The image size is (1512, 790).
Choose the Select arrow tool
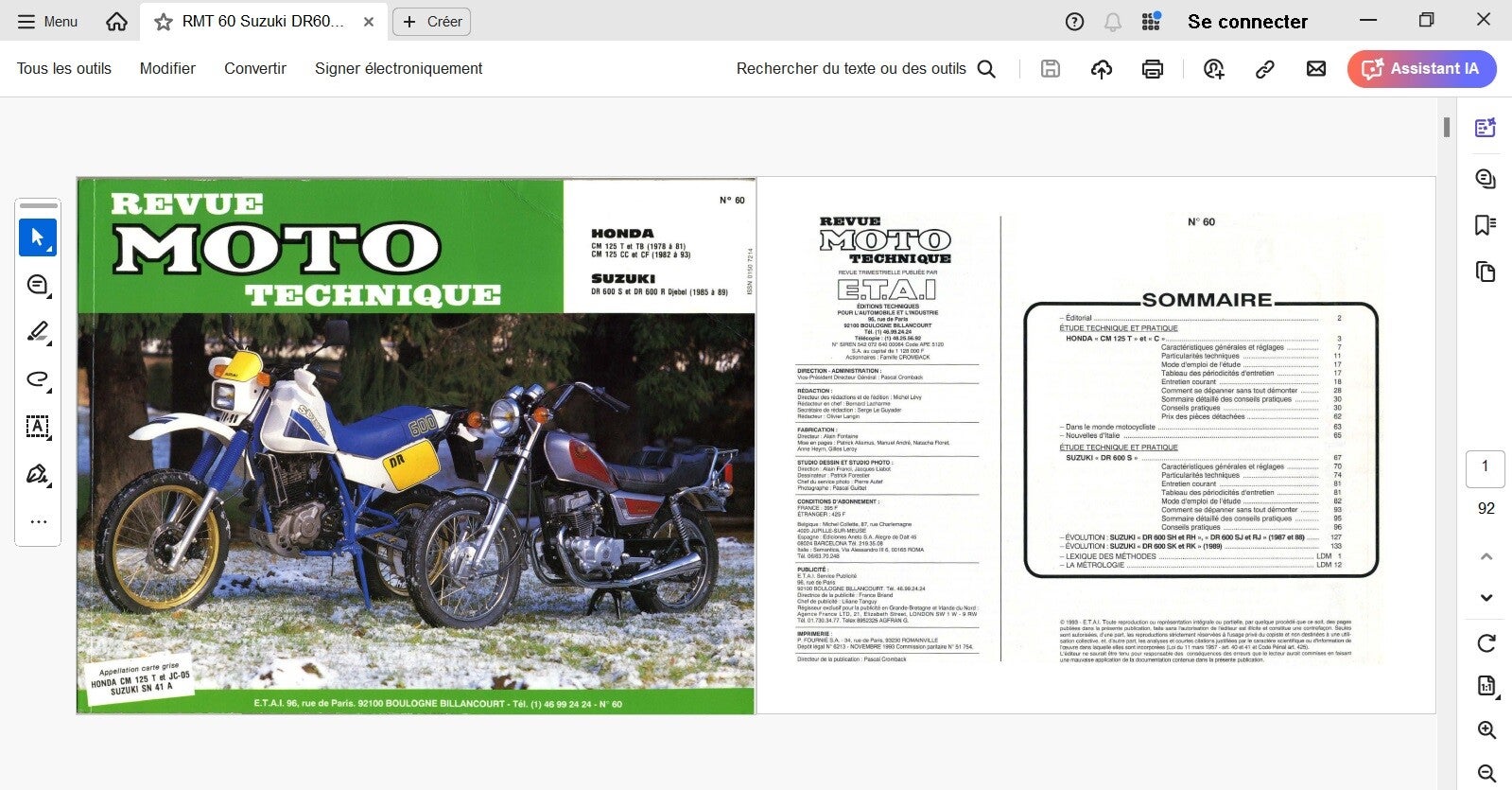[38, 237]
